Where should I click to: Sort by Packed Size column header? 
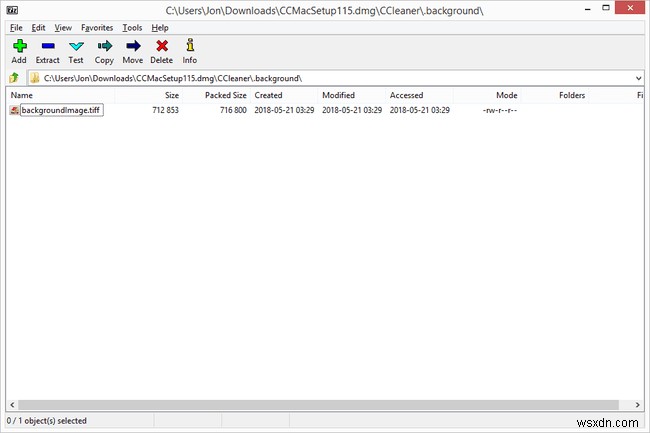coord(216,95)
